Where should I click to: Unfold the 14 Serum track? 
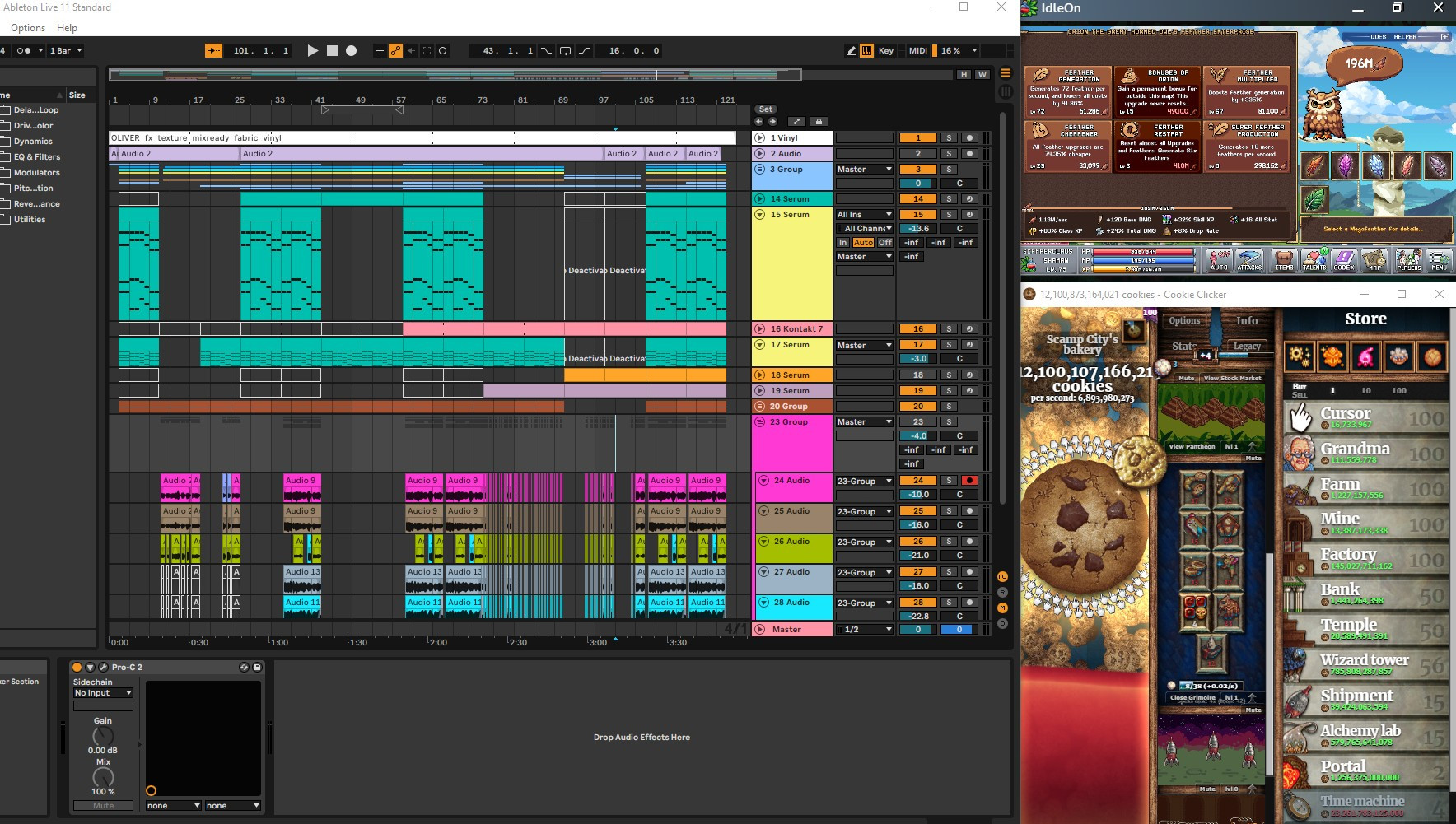760,198
